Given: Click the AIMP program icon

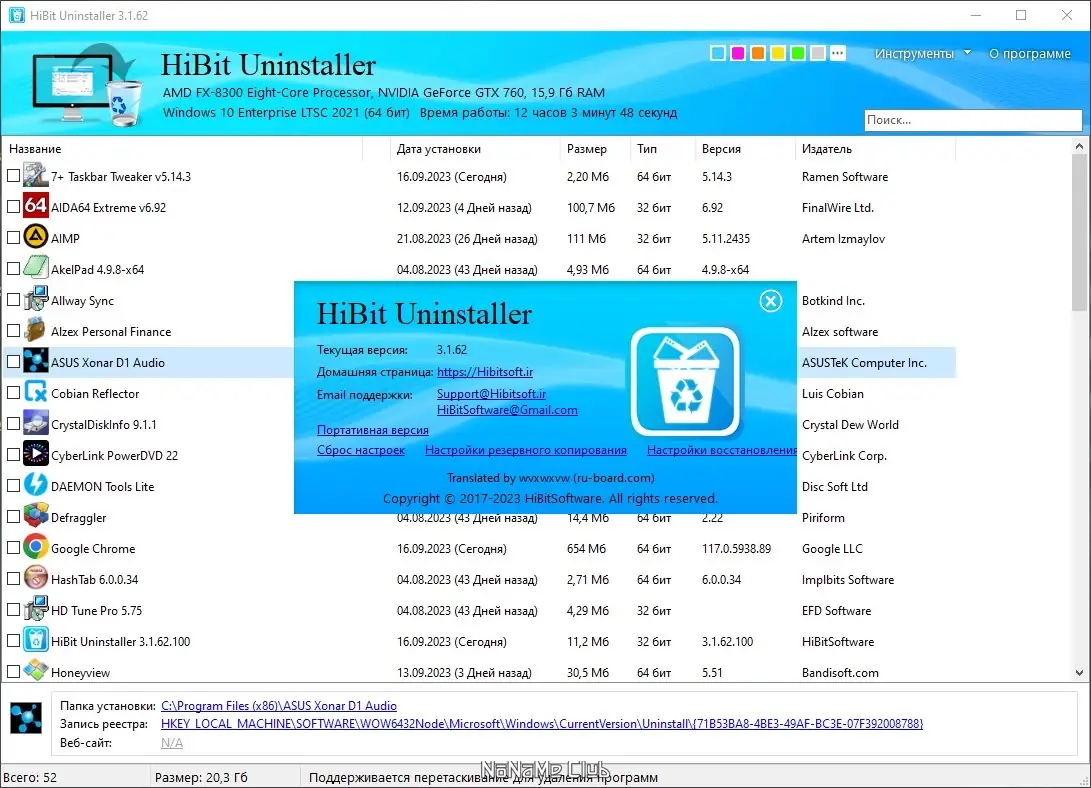Looking at the screenshot, I should tap(35, 238).
